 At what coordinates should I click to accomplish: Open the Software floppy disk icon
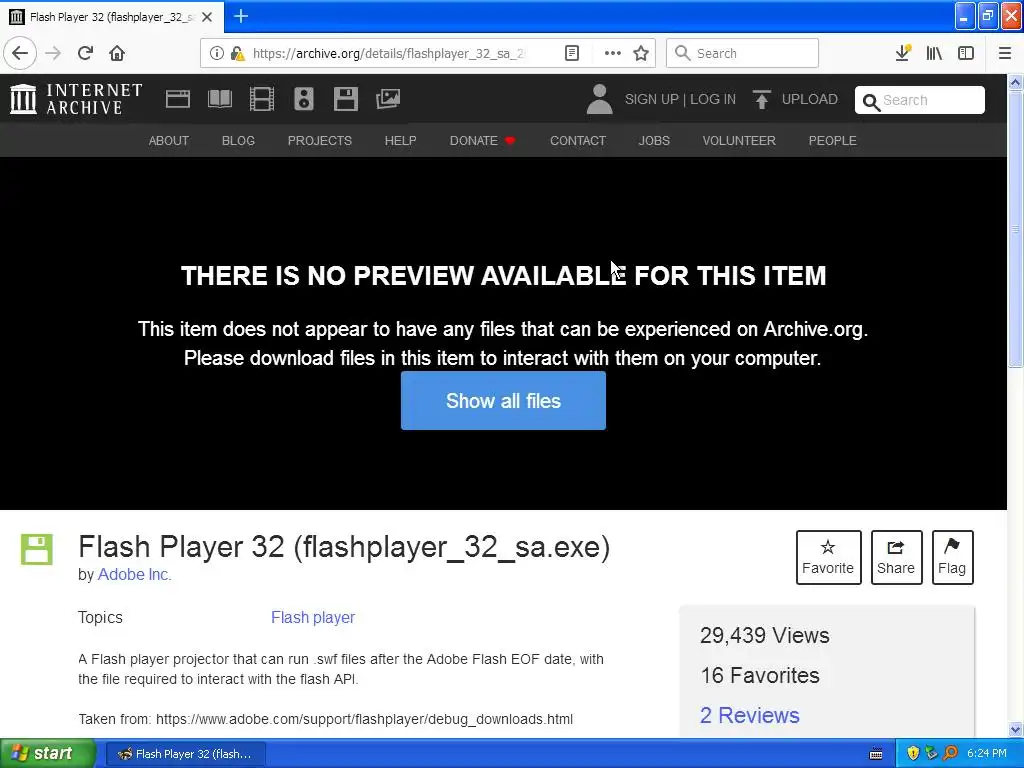(345, 99)
